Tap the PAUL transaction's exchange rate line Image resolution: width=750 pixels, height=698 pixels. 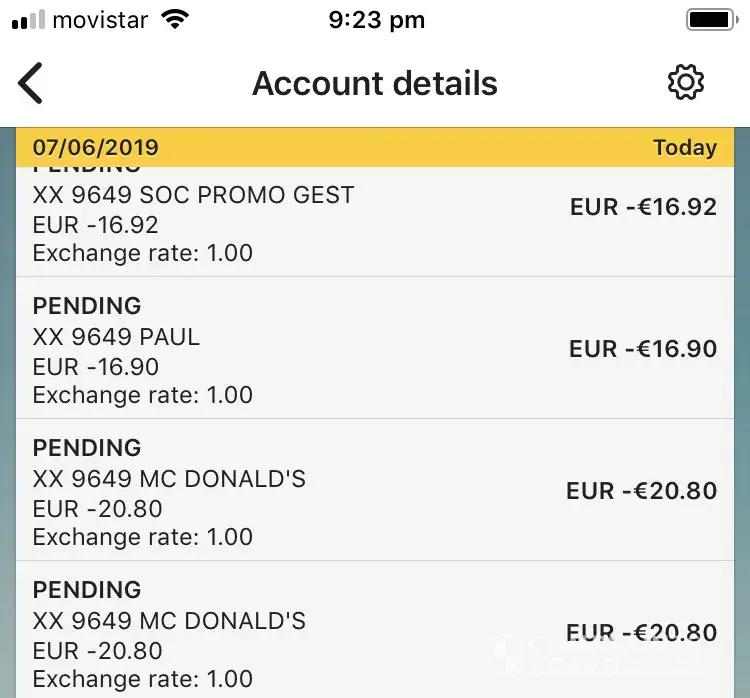(143, 395)
